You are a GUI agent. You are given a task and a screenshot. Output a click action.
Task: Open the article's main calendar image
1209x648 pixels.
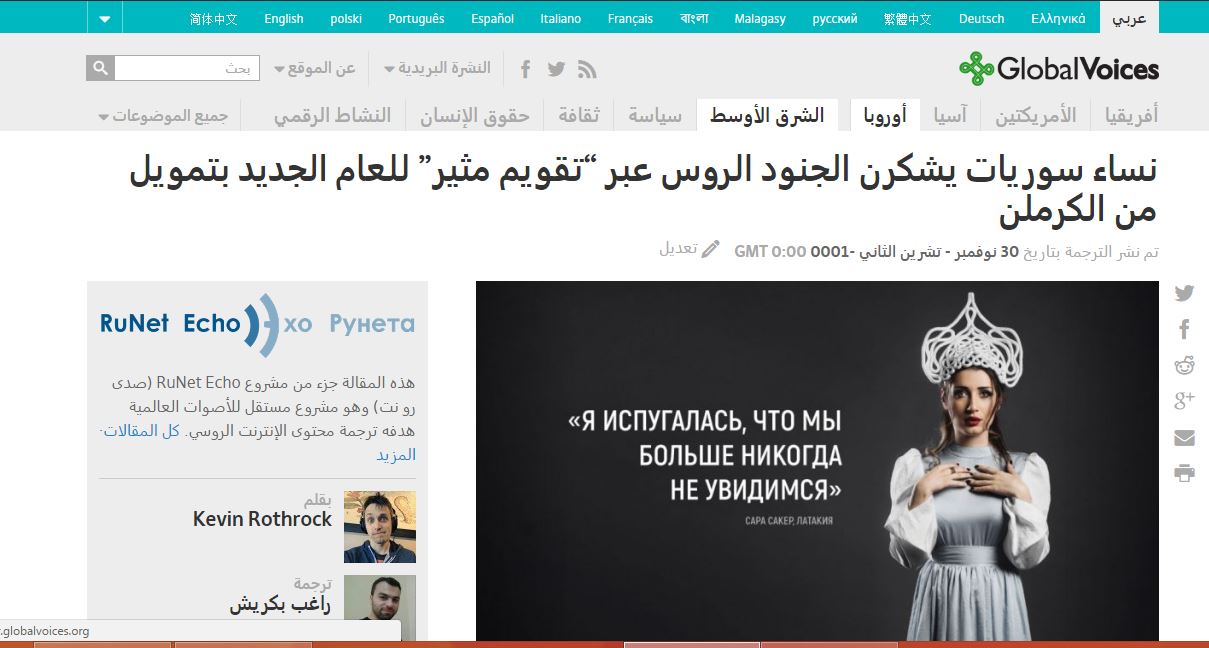point(817,460)
